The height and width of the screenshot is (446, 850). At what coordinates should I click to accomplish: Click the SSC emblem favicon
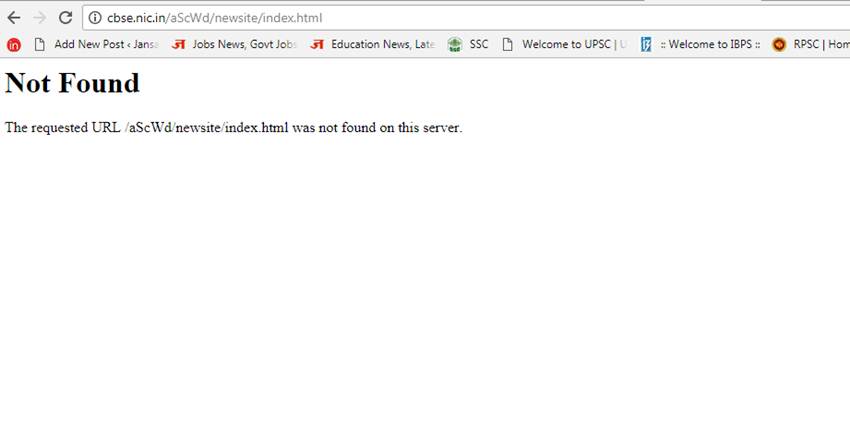pos(455,44)
